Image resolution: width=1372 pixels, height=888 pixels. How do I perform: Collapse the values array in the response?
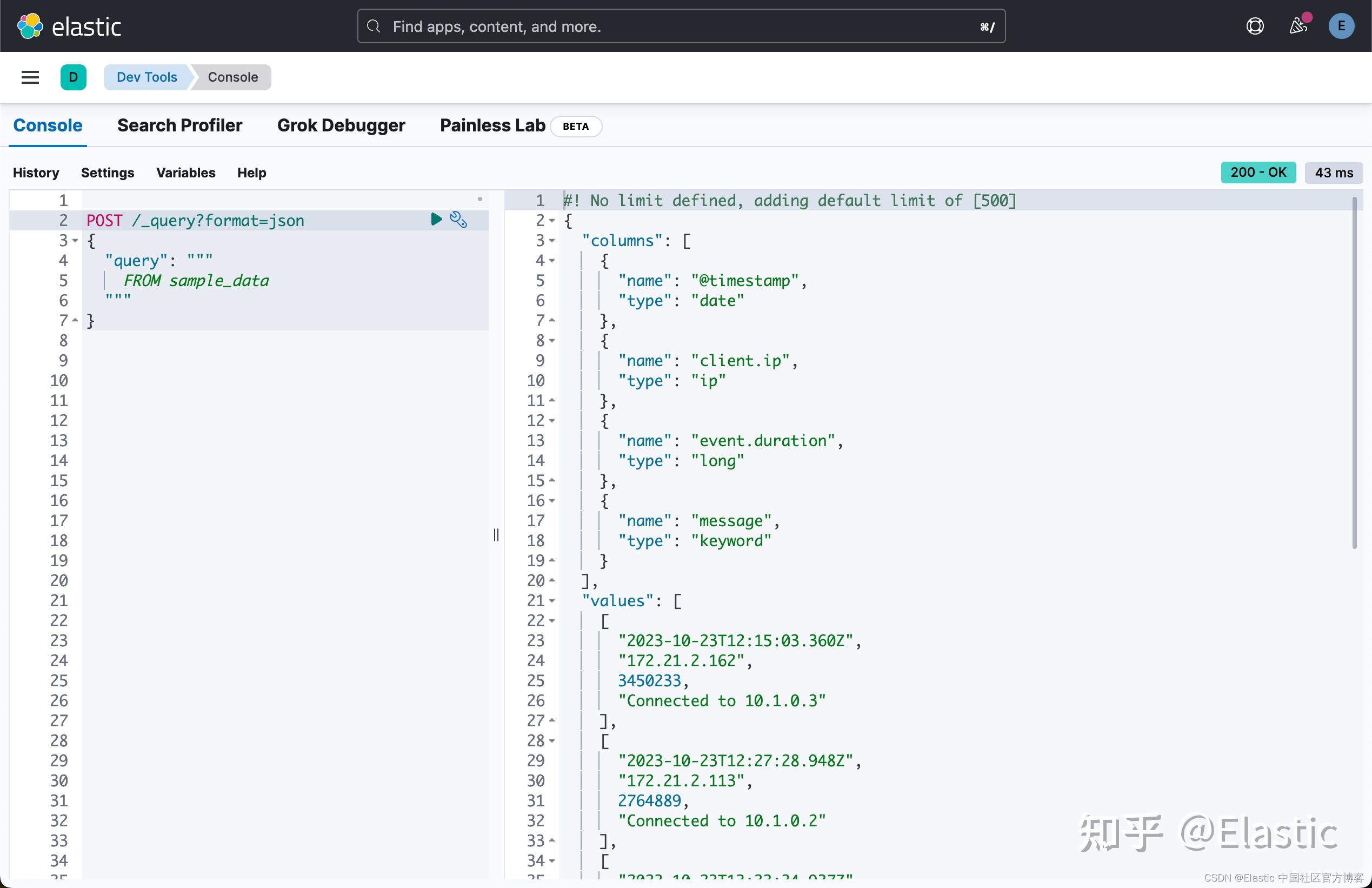551,601
